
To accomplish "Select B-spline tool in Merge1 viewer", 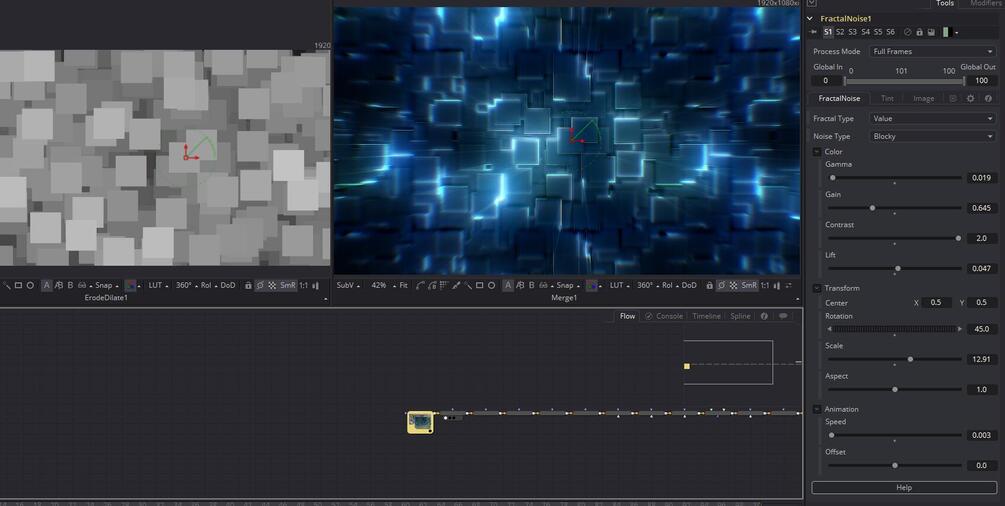I will pyautogui.click(x=432, y=285).
